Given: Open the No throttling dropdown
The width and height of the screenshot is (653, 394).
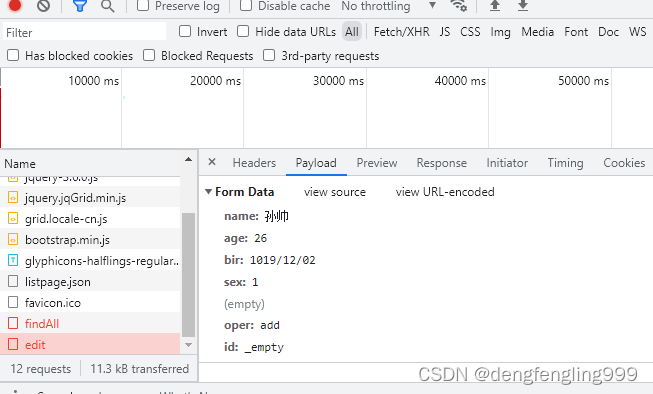Looking at the screenshot, I should click(389, 6).
